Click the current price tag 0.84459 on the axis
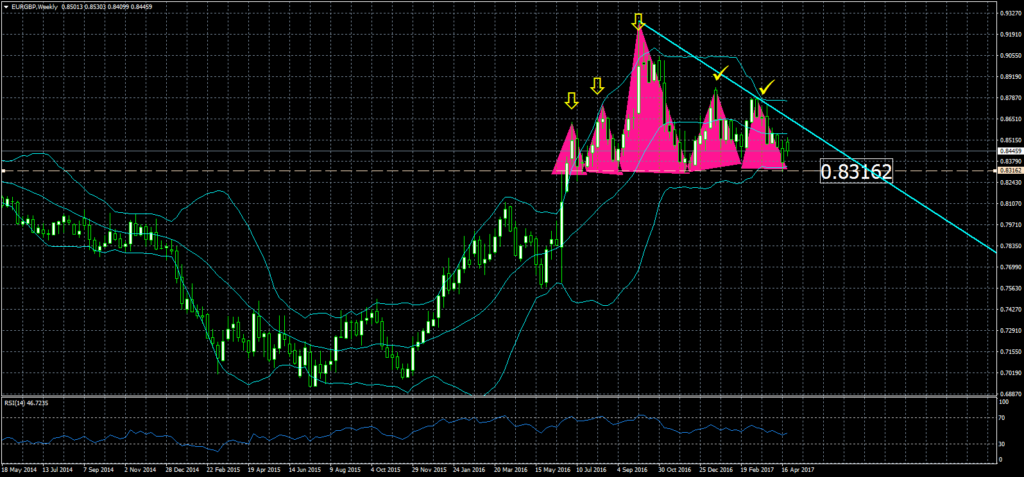The image size is (1024, 477). tap(1008, 151)
